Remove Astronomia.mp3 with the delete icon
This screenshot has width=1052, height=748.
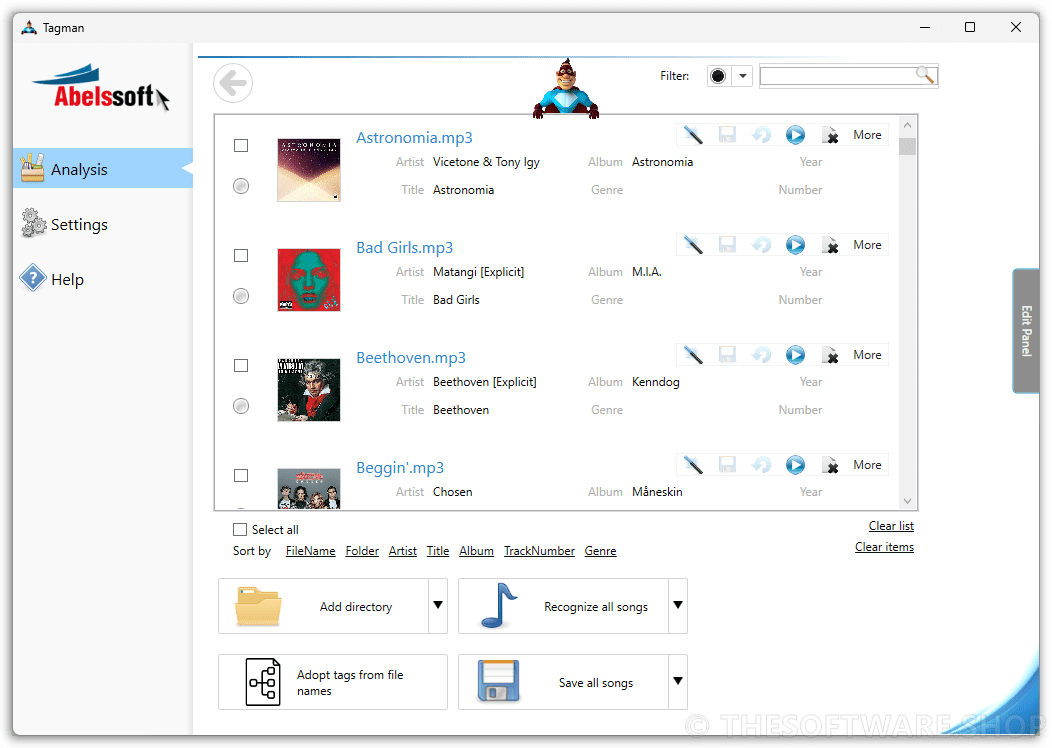831,136
